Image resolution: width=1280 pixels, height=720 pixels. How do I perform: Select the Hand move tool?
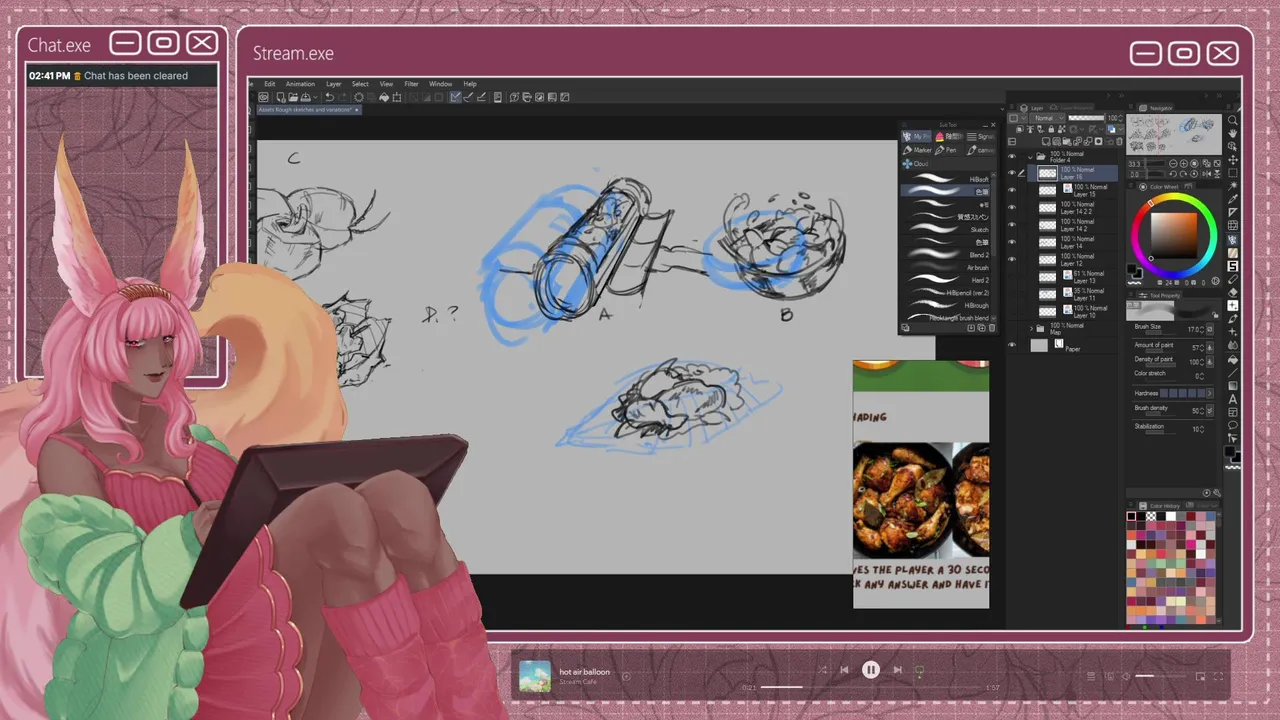point(1233,133)
